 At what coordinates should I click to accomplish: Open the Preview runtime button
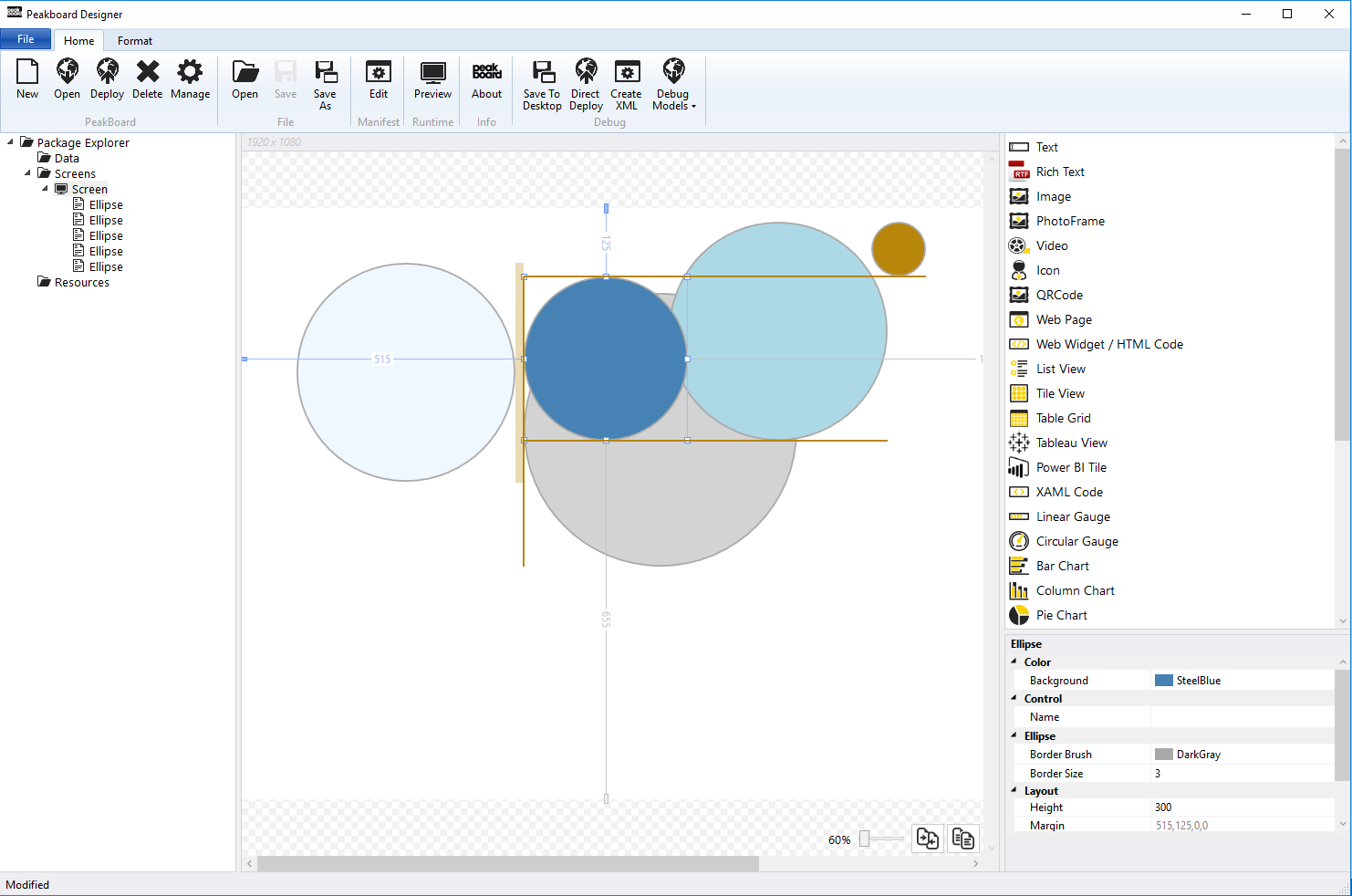click(x=432, y=79)
